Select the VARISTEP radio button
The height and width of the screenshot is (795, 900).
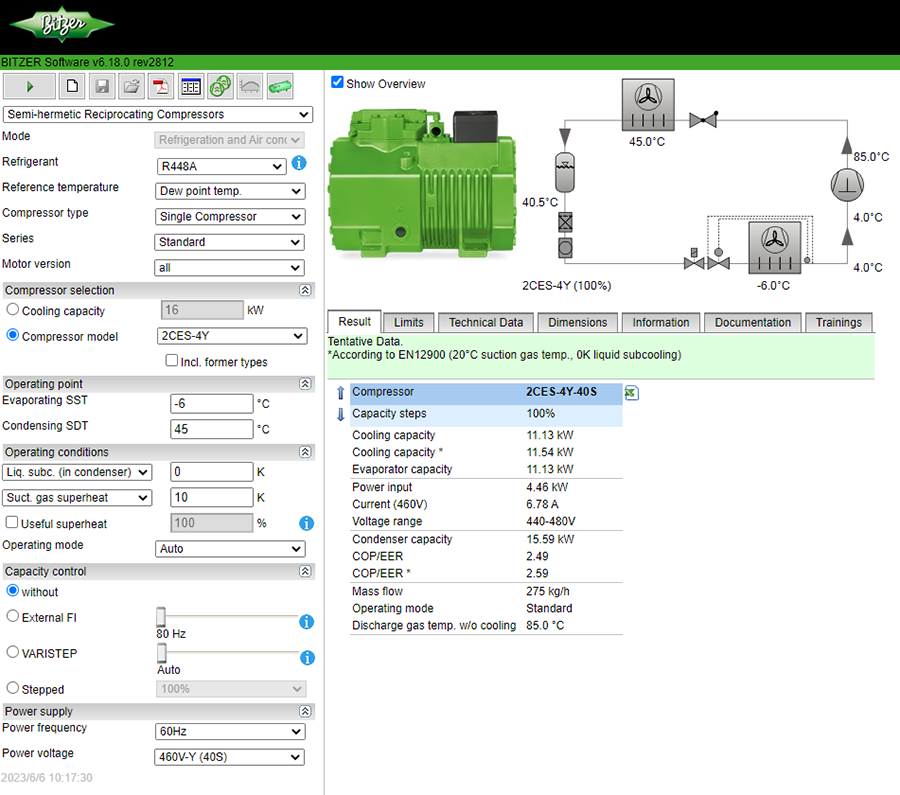[13, 652]
